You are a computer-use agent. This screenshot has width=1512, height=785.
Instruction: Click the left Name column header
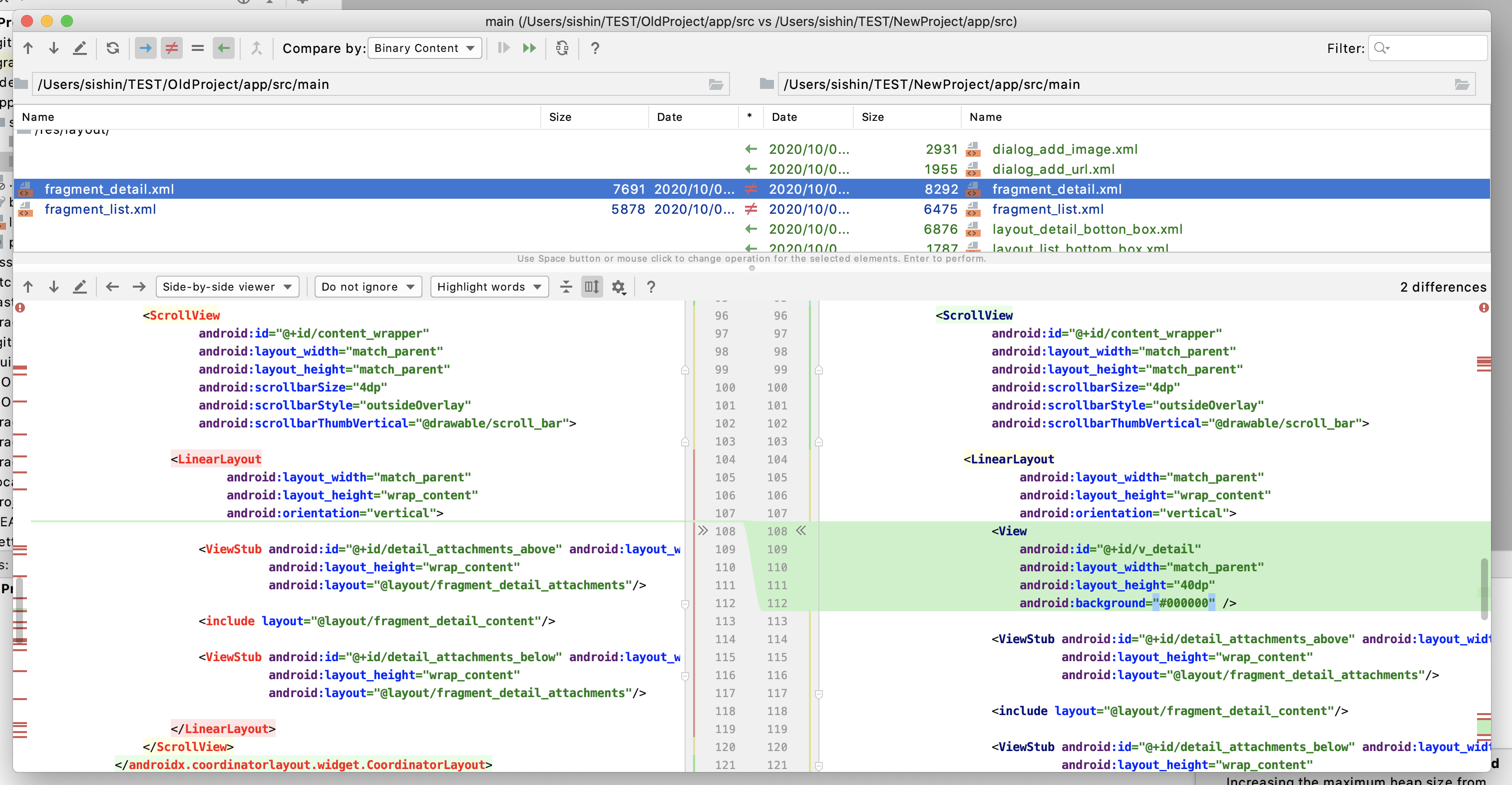(x=38, y=117)
